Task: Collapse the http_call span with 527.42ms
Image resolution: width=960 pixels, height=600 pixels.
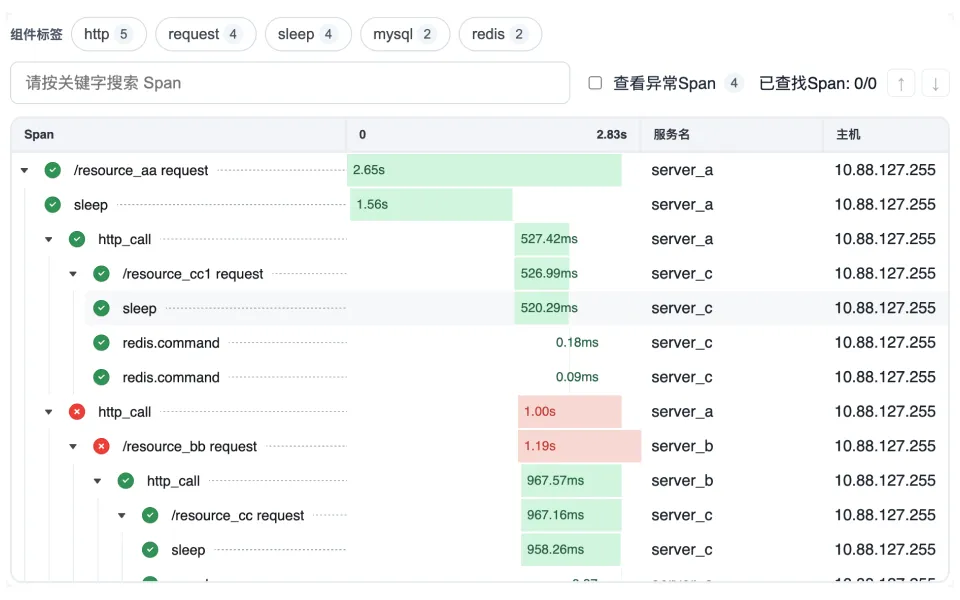Action: click(49, 239)
